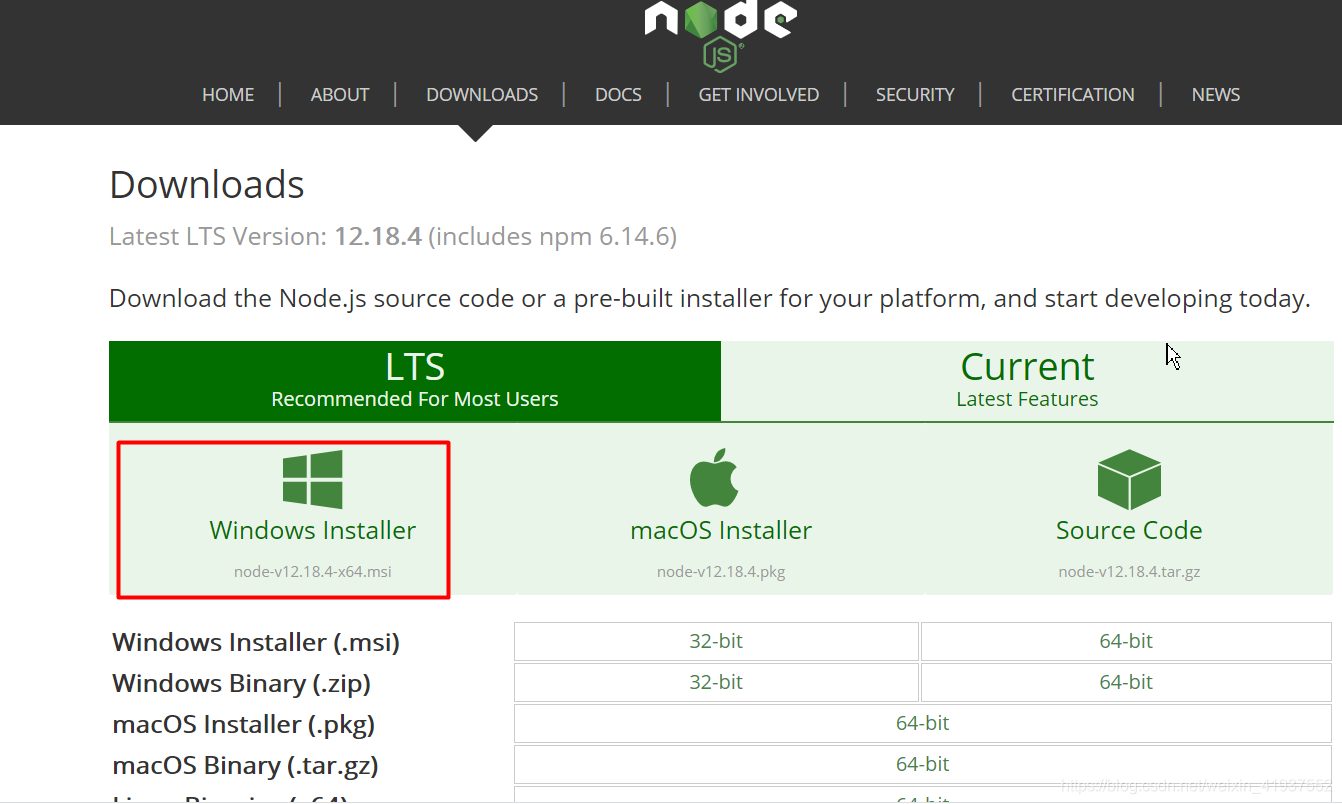This screenshot has width=1342, height=804.
Task: Download 64-bit macOS Installer (.pkg)
Action: point(922,722)
